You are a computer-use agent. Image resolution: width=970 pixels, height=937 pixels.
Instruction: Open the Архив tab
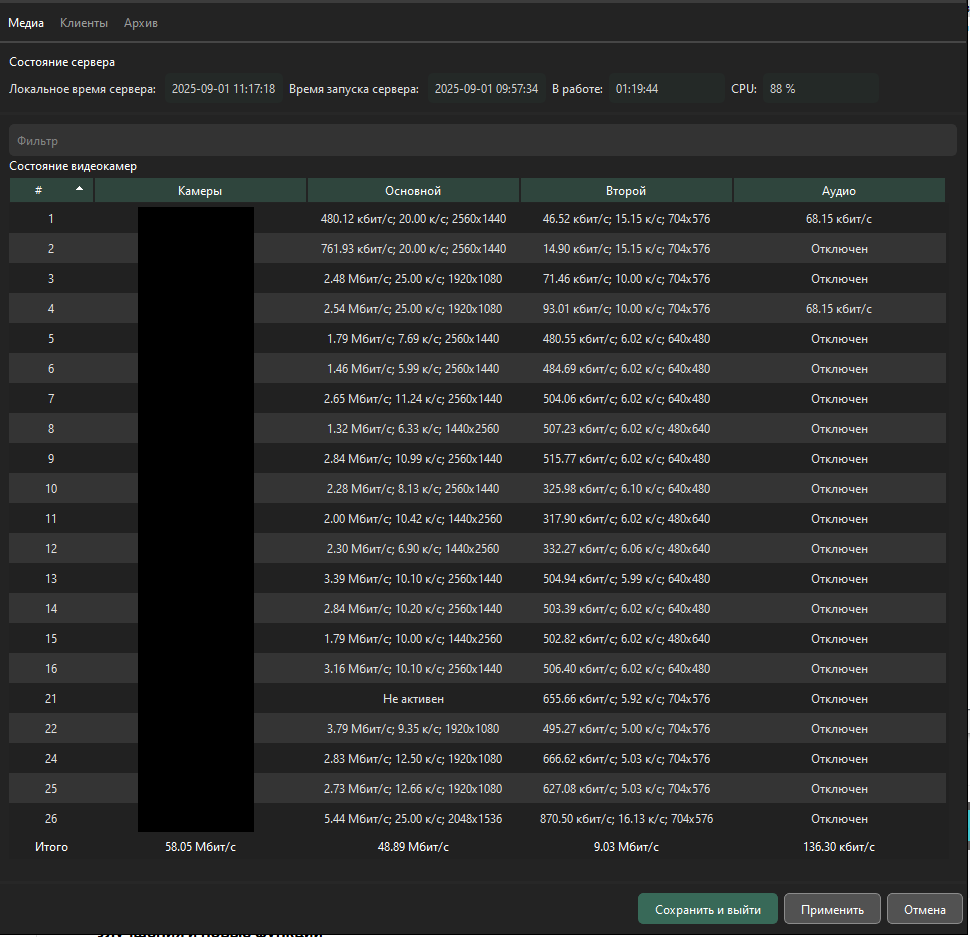tap(140, 23)
